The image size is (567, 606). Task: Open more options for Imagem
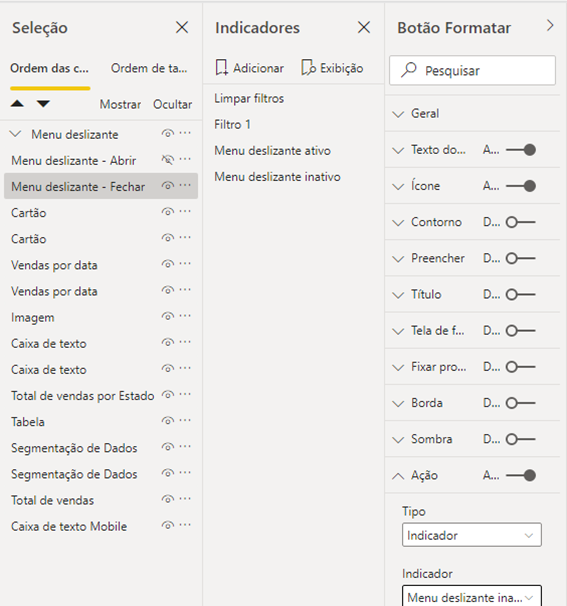(x=185, y=316)
